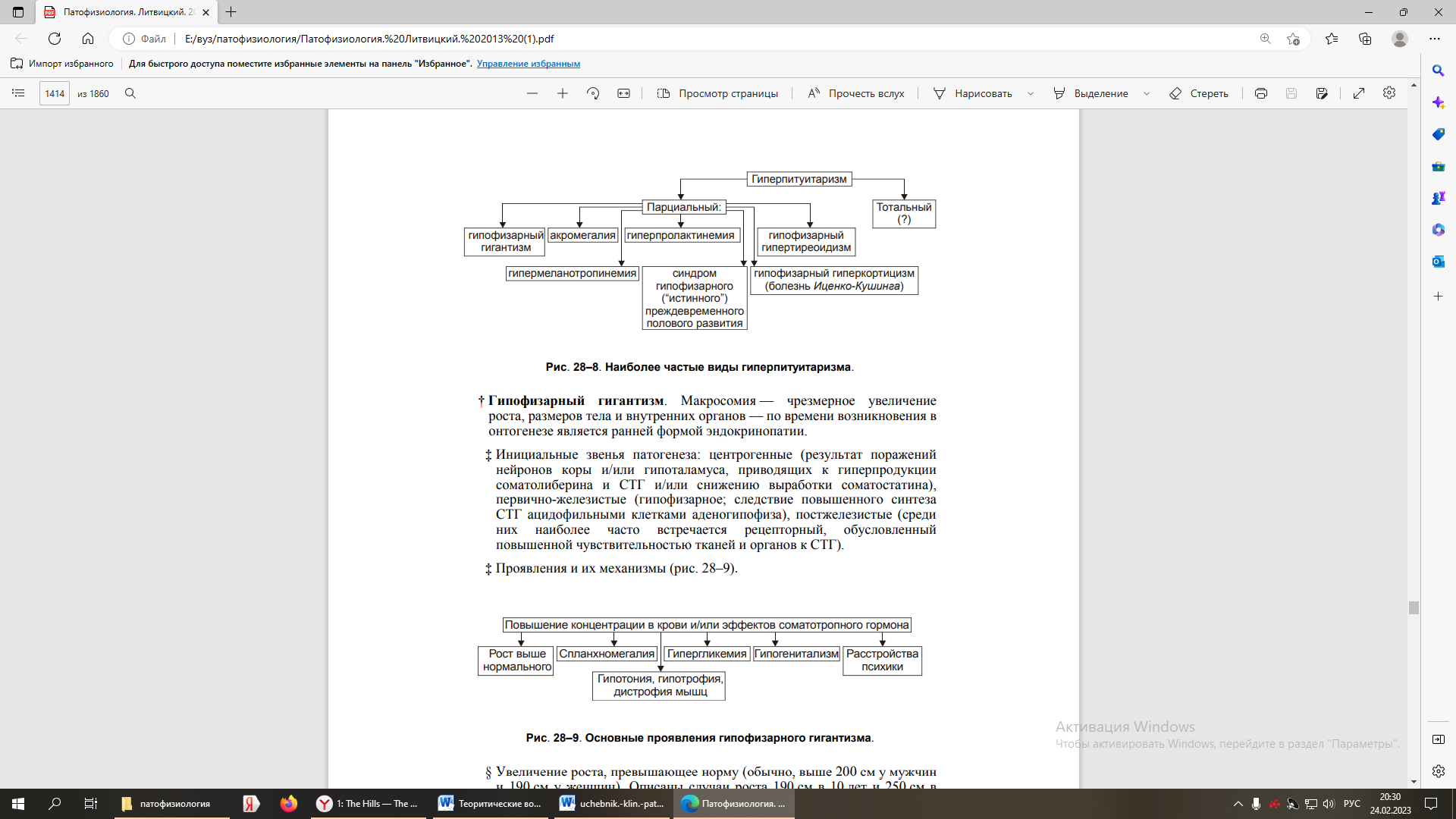Click Импорт избранного on favorites bar

click(x=62, y=64)
